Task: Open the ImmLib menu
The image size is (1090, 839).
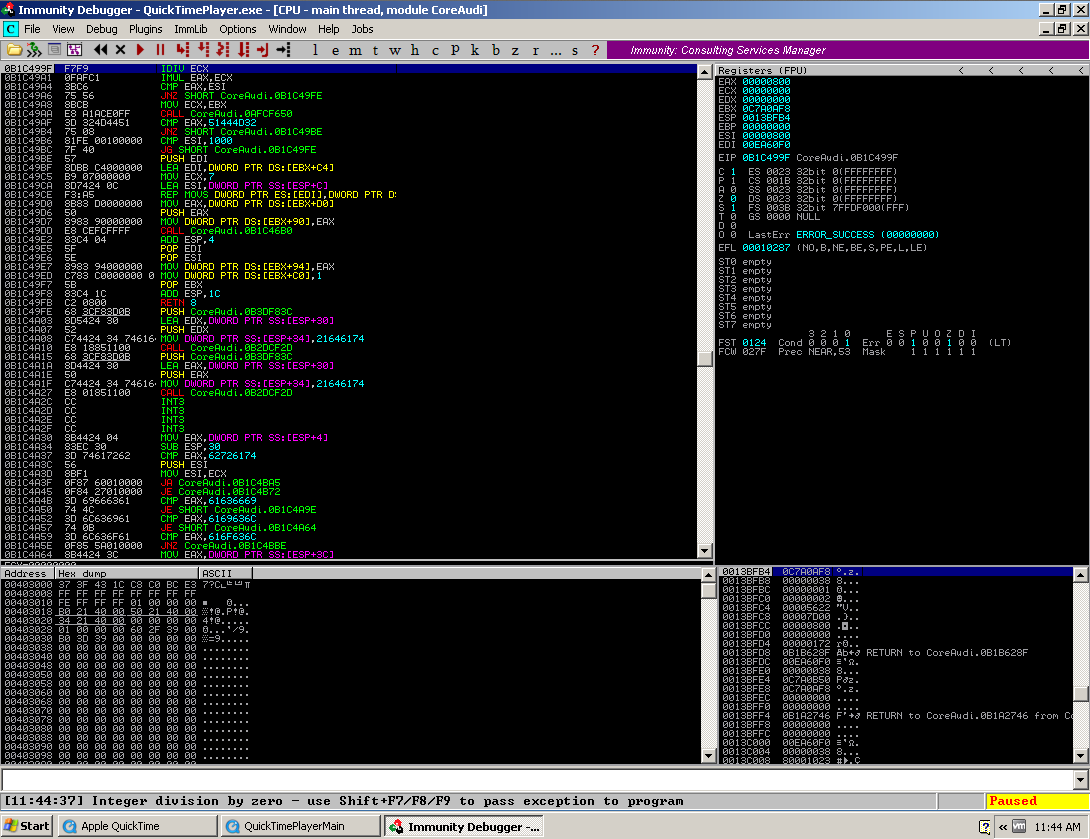Action: [x=190, y=29]
